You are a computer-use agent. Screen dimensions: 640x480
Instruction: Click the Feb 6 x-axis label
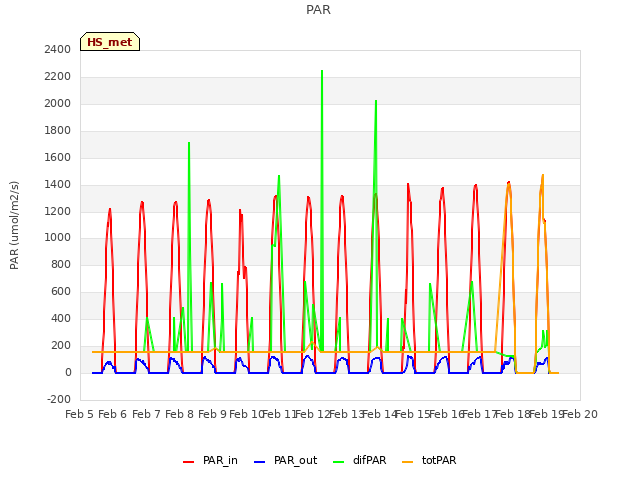113,414
